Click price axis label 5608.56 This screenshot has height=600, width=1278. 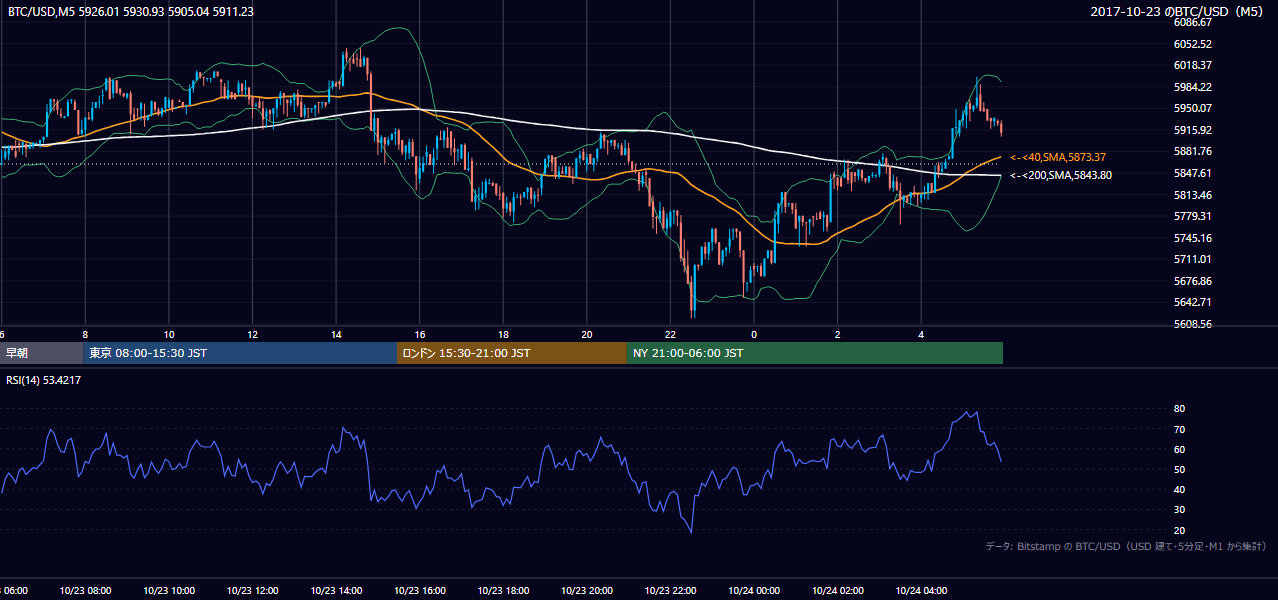pyautogui.click(x=1193, y=324)
